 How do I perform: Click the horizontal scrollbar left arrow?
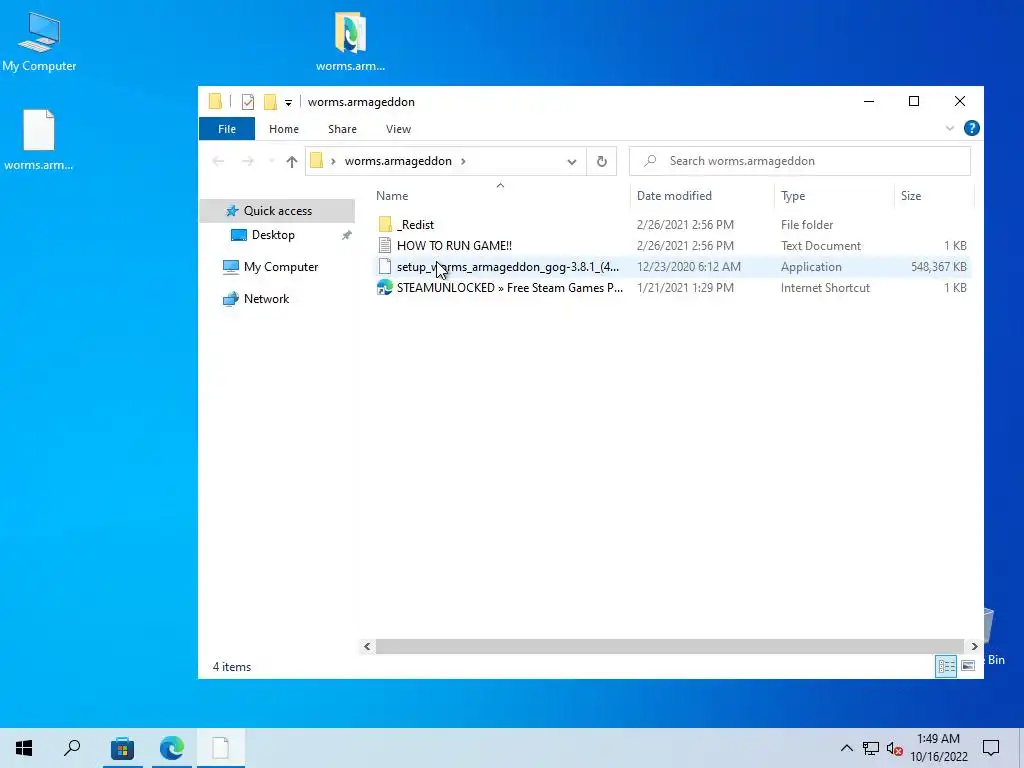[x=367, y=647]
